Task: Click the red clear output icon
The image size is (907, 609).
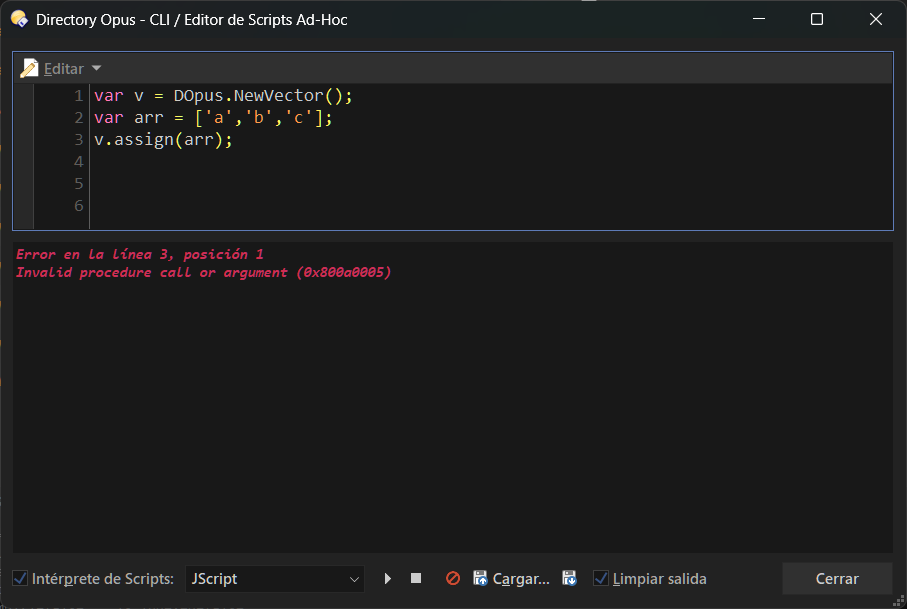Action: tap(452, 578)
